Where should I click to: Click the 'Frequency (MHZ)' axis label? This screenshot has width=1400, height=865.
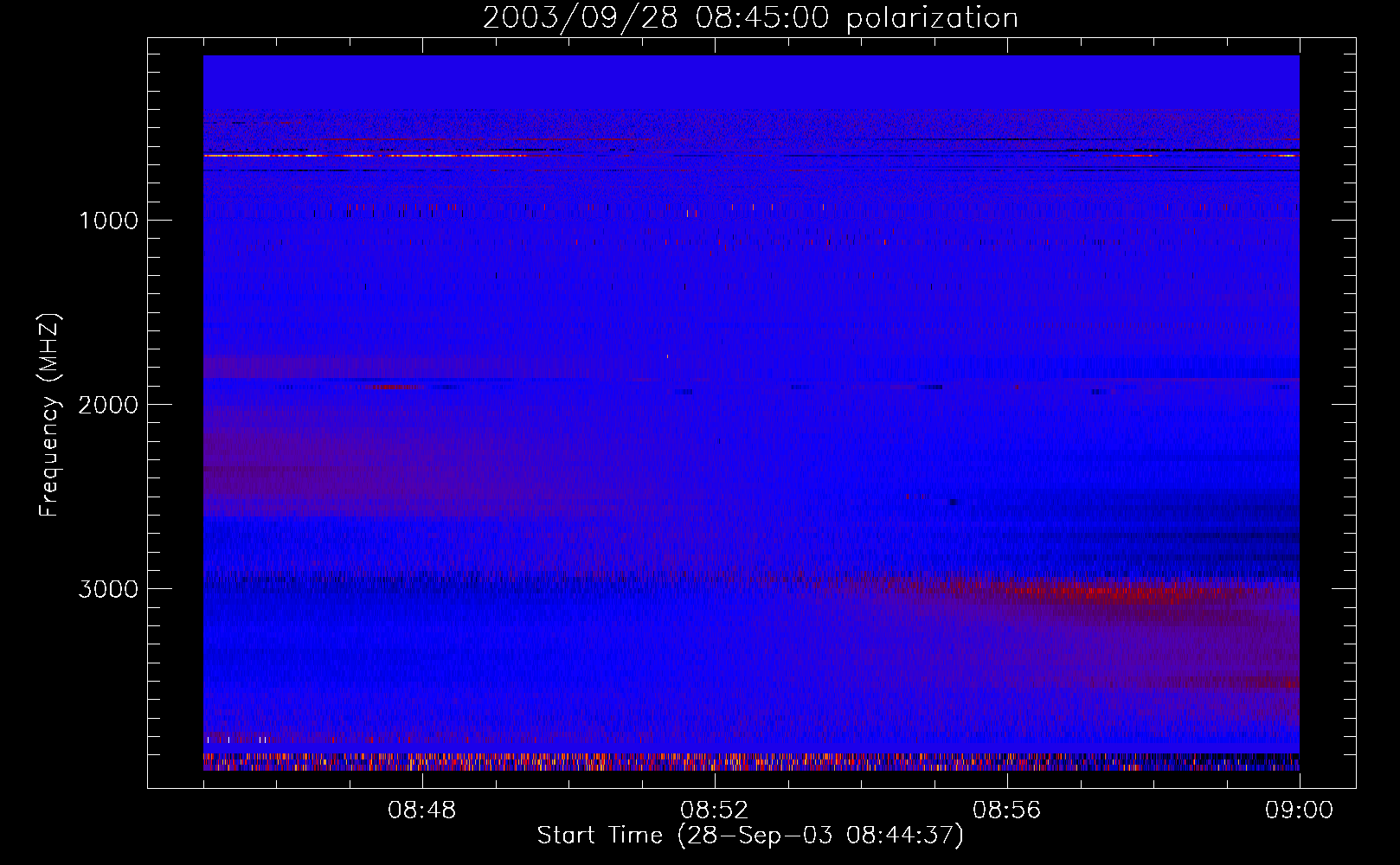pyautogui.click(x=50, y=415)
